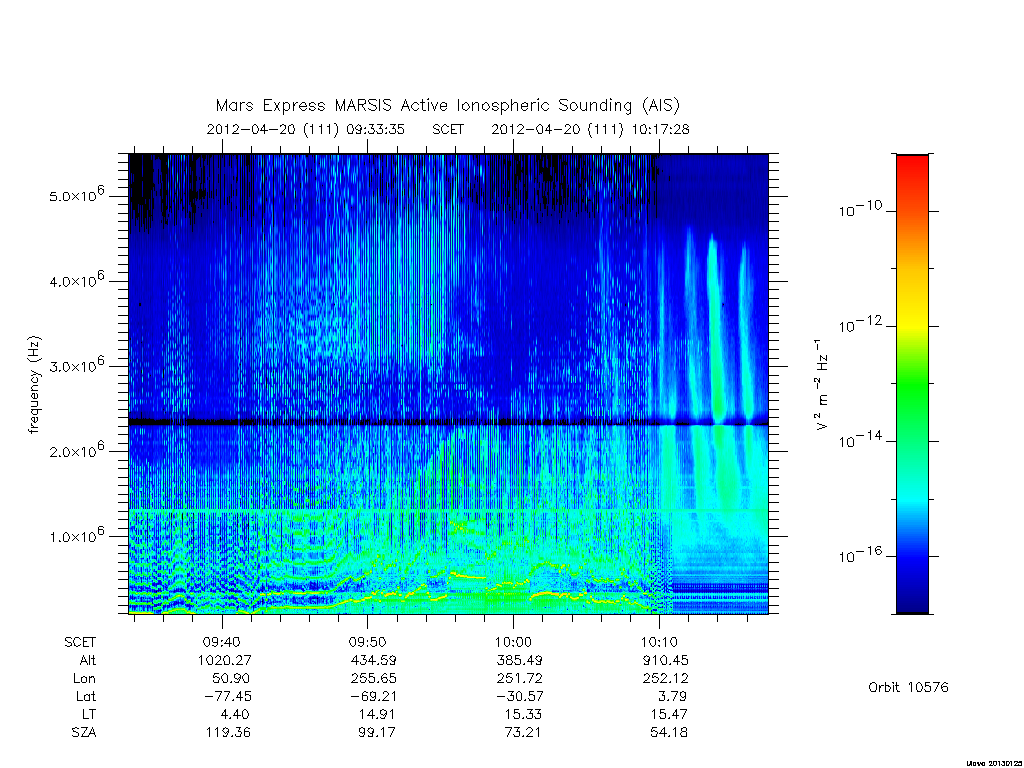1024x768 pixels.
Task: Click the local time value '14.91'
Action: (x=377, y=714)
